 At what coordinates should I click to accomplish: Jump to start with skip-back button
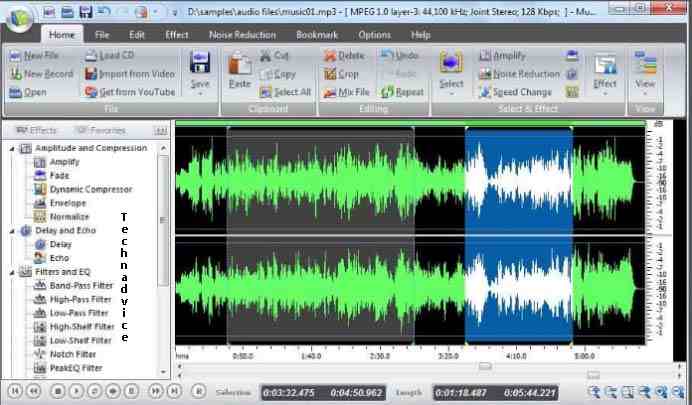(x=15, y=391)
